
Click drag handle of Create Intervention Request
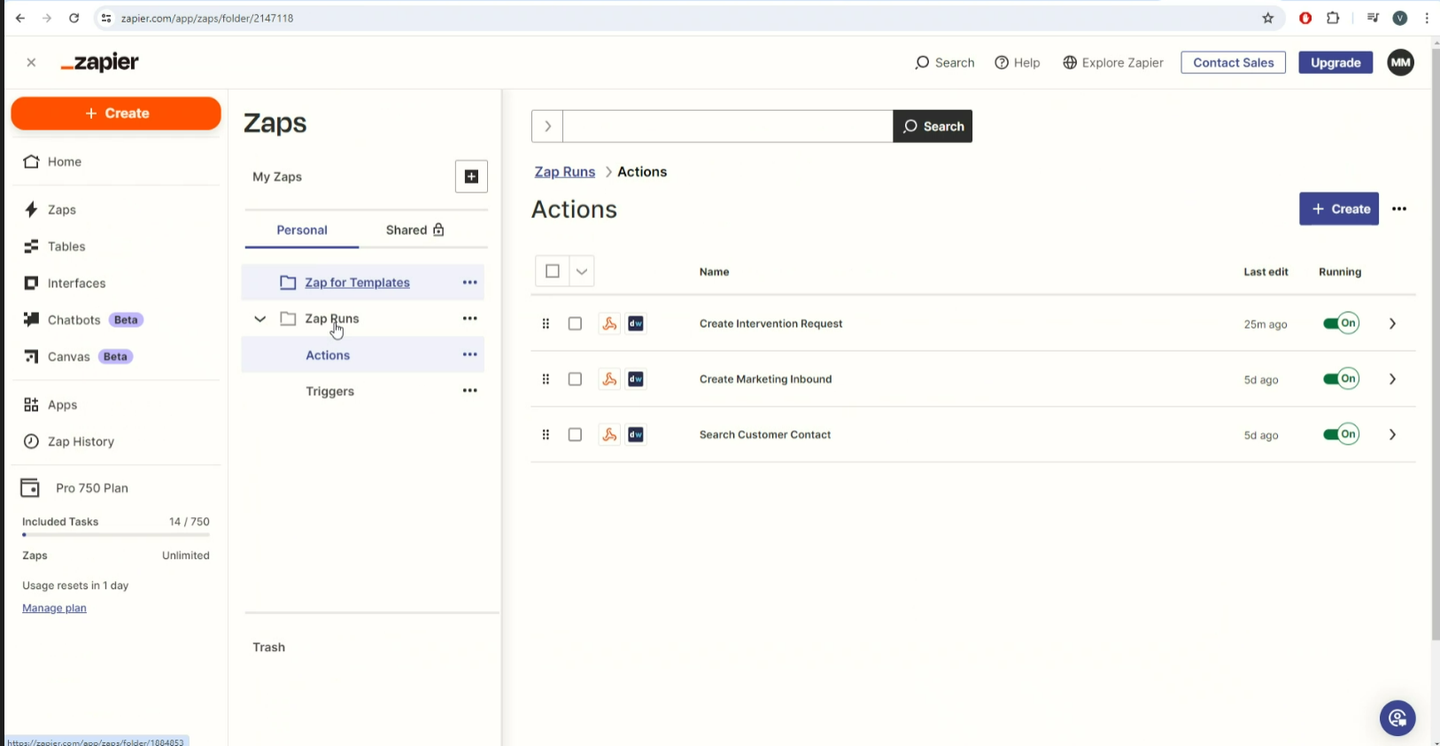(x=545, y=323)
